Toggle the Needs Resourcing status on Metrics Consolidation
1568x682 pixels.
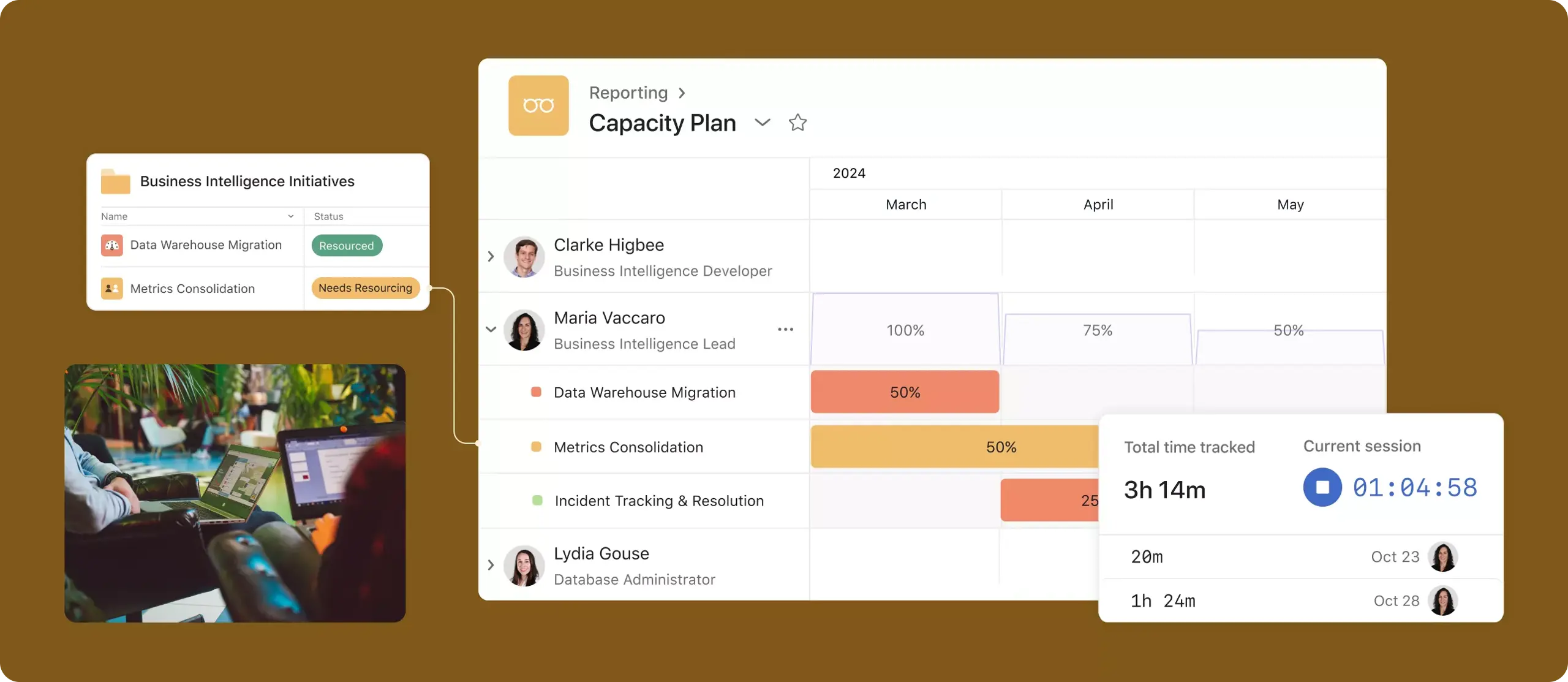[365, 288]
